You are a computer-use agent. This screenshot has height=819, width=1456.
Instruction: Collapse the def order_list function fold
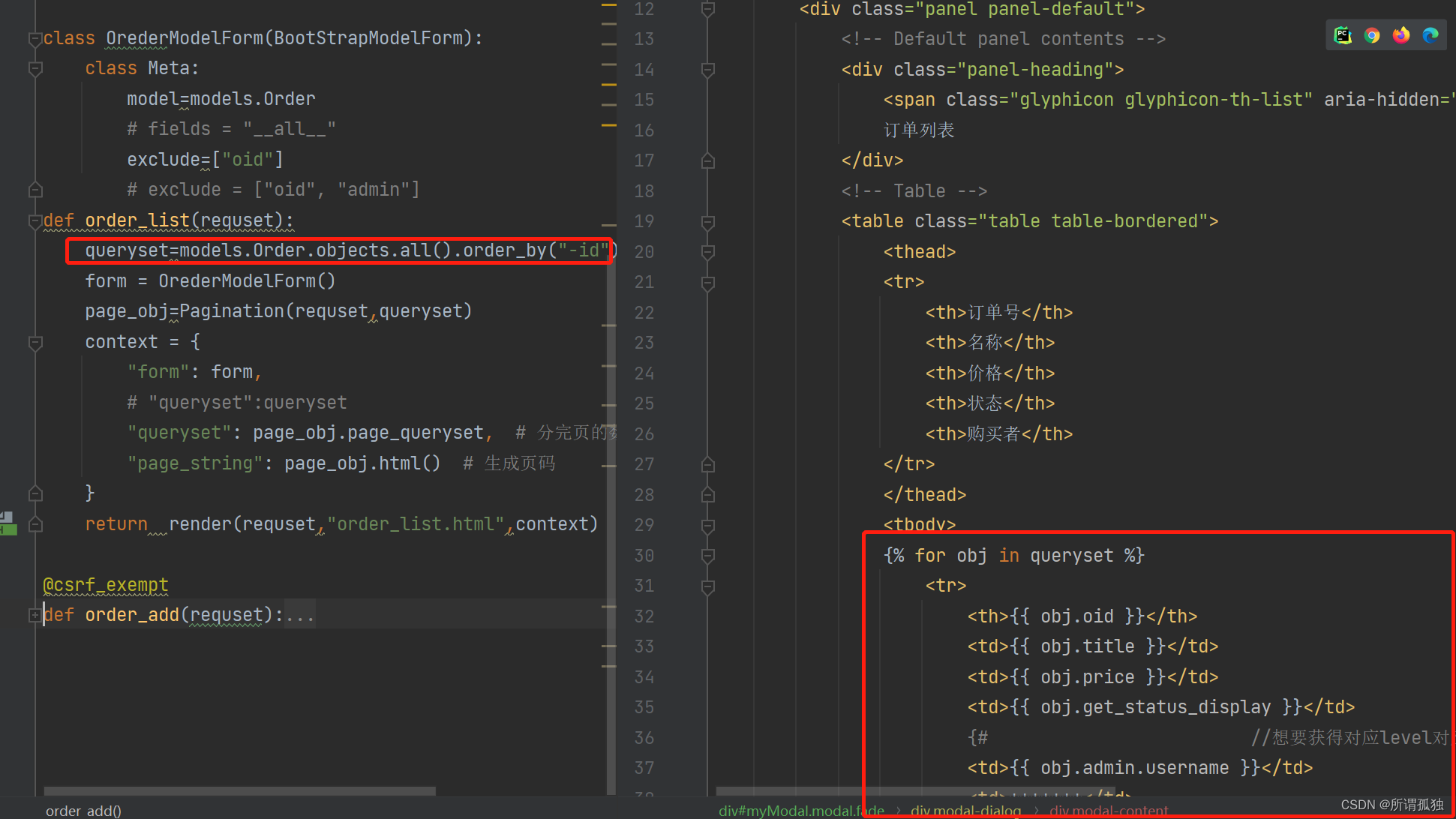point(35,220)
